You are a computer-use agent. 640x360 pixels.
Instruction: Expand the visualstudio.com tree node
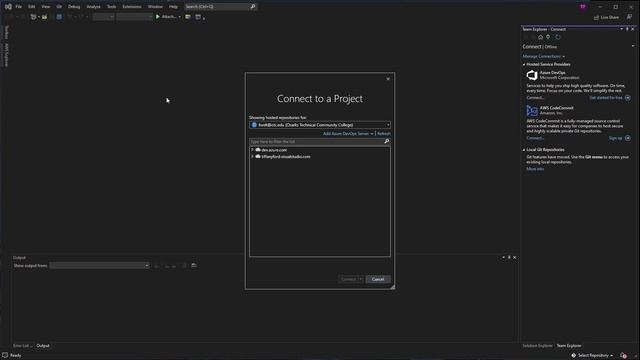pyautogui.click(x=252, y=156)
